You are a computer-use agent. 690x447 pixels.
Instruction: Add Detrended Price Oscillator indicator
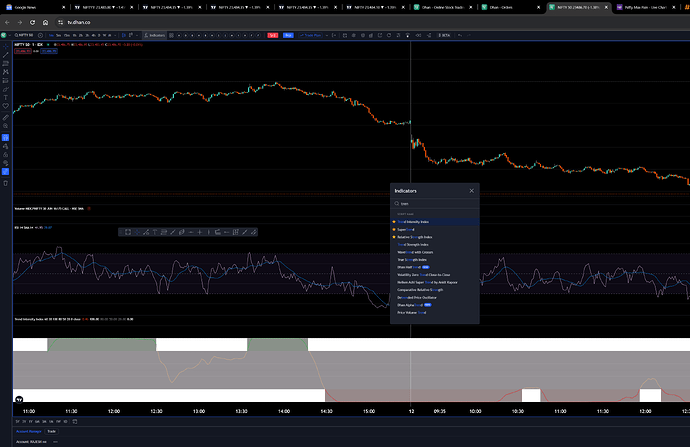[x=435, y=297]
